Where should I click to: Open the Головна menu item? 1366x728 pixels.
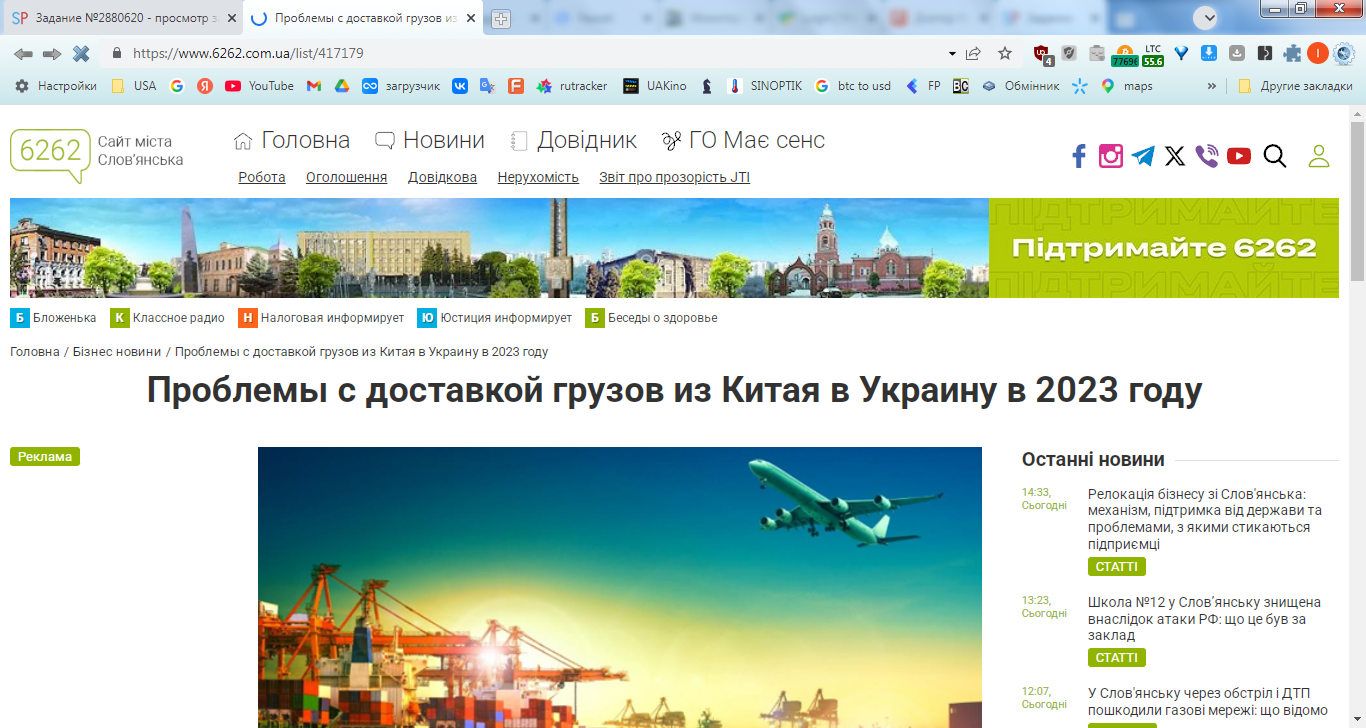tap(292, 141)
